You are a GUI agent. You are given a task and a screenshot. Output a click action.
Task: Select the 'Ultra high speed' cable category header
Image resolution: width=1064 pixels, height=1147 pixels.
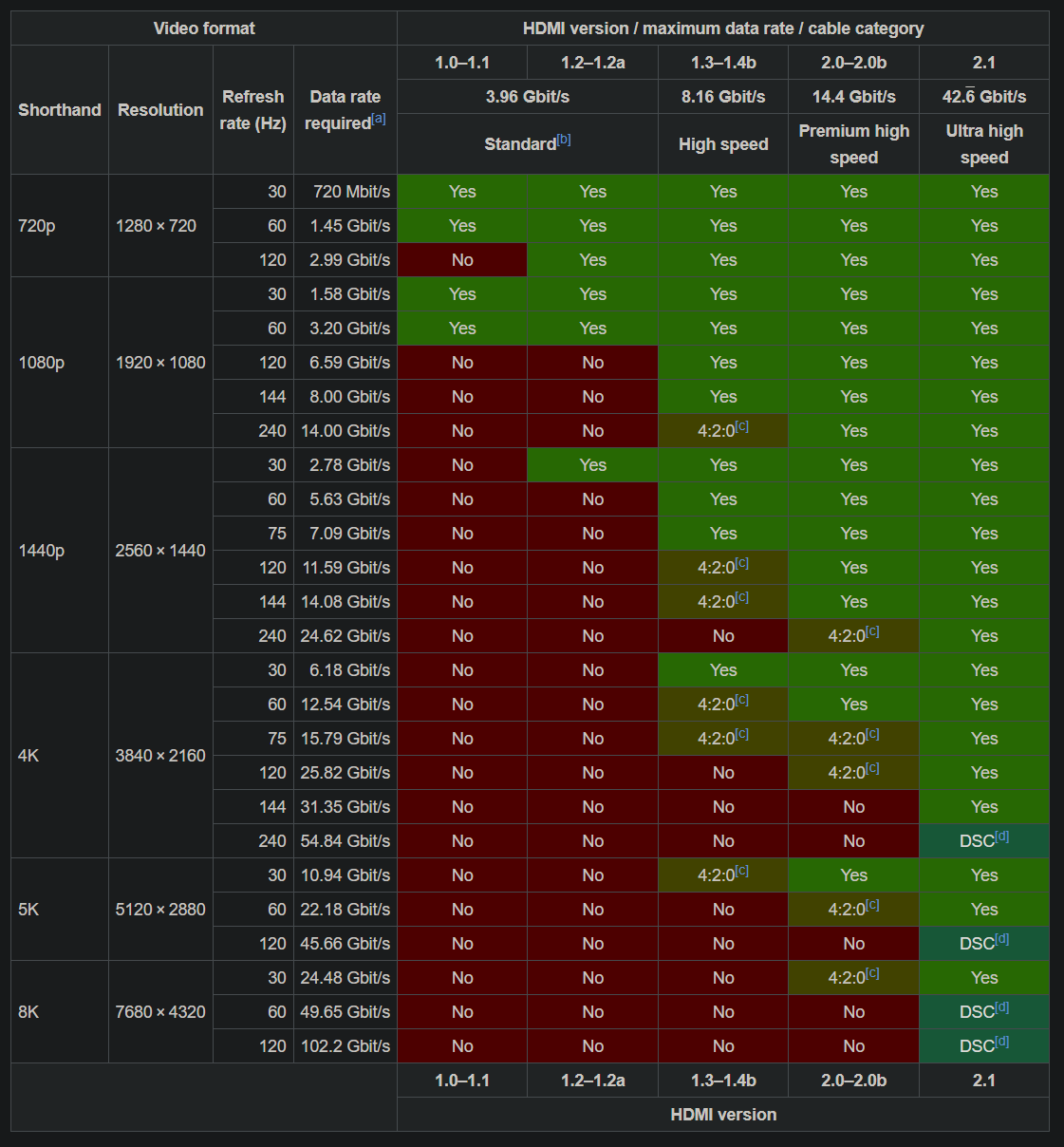tap(984, 144)
